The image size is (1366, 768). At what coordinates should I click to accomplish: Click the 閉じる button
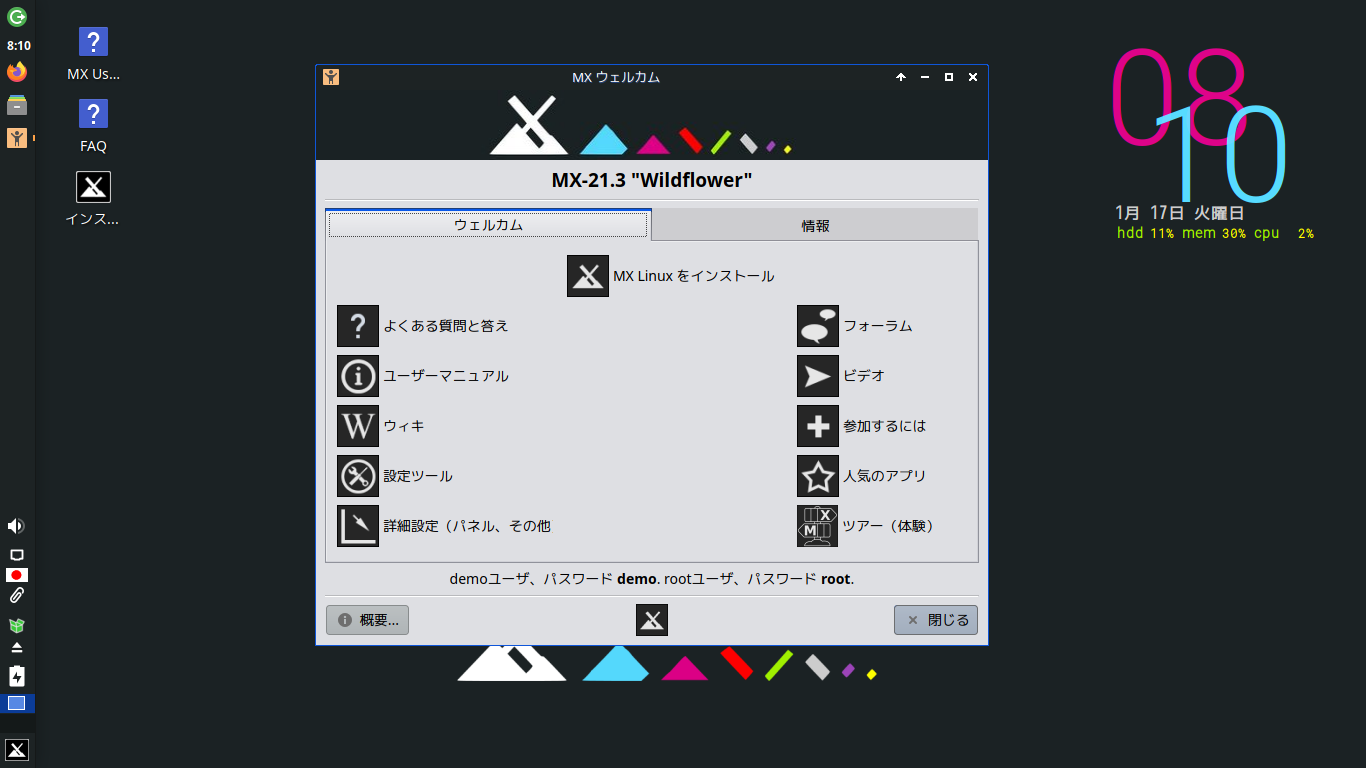(x=936, y=620)
